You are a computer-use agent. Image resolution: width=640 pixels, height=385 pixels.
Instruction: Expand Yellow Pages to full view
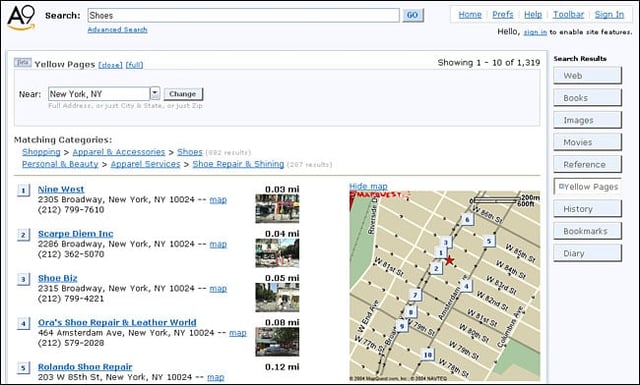[134, 65]
